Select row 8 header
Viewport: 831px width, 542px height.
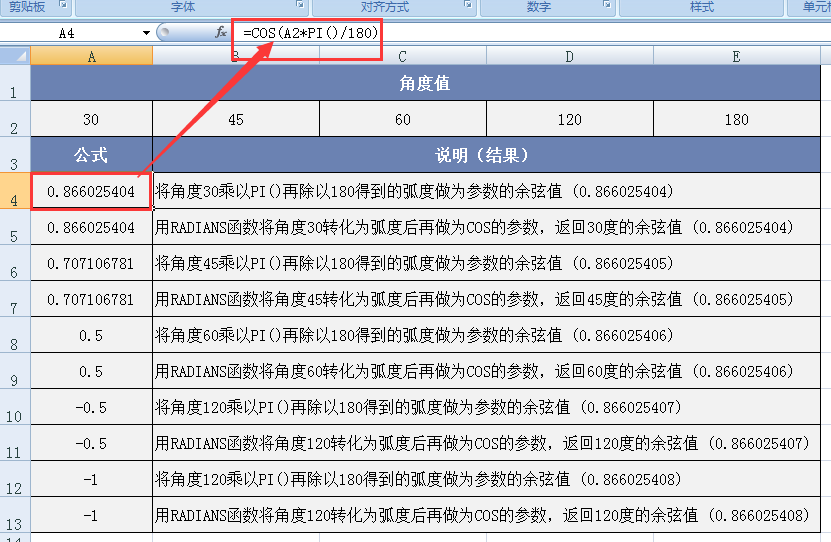click(15, 335)
